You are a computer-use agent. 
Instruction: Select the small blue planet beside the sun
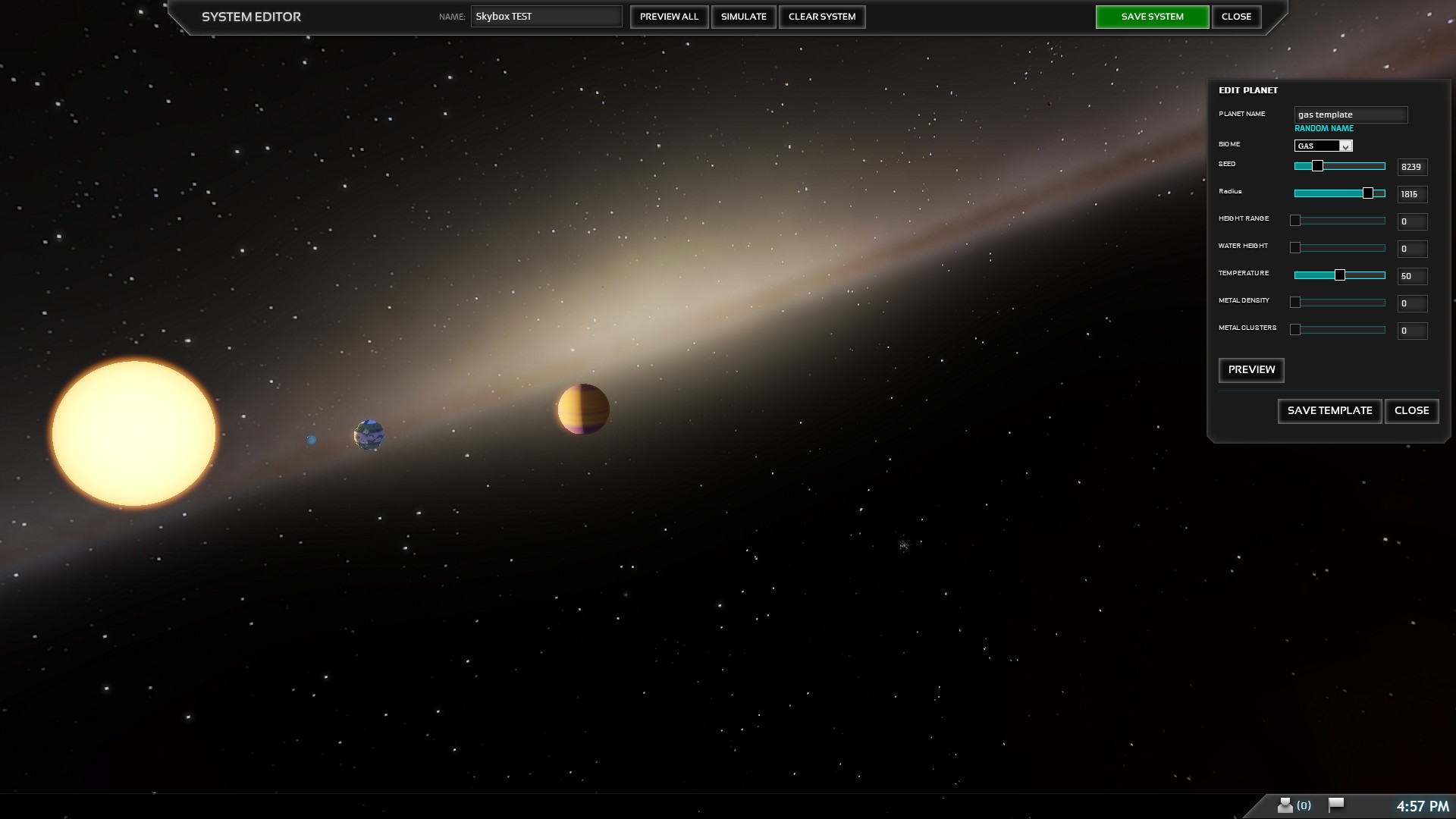(312, 440)
